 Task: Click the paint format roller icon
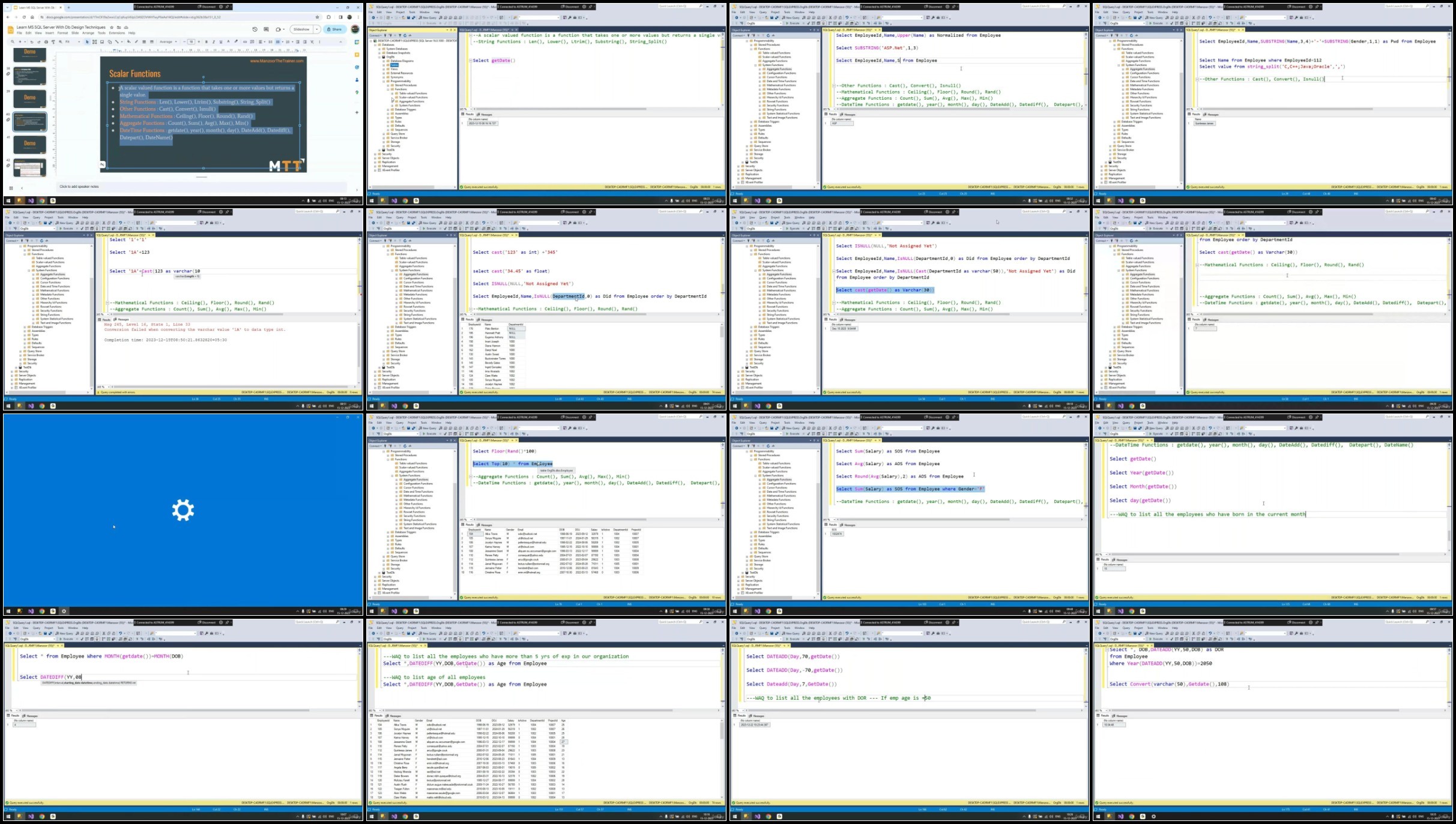click(x=53, y=42)
